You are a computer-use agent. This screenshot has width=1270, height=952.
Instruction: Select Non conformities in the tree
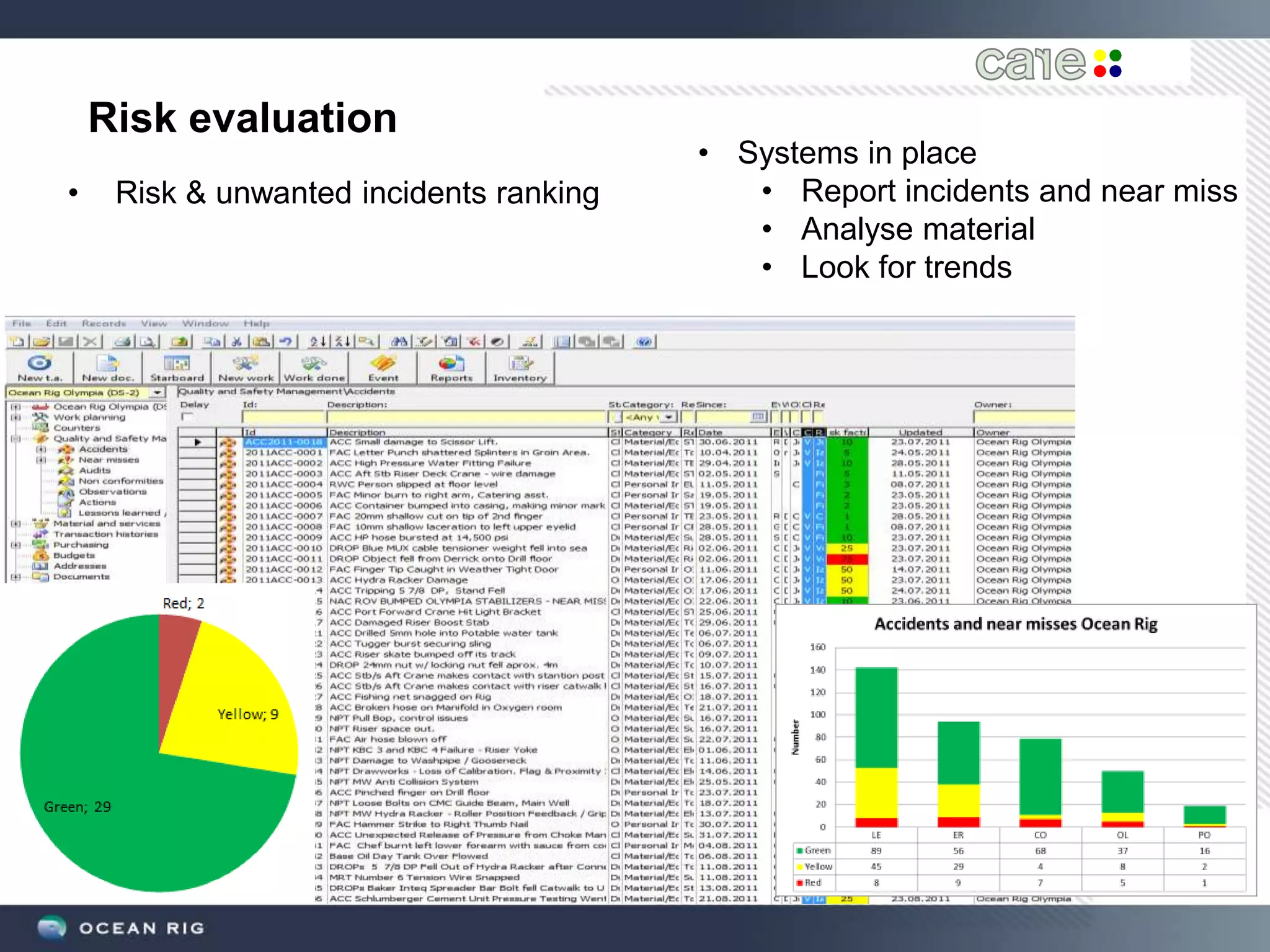[121, 481]
